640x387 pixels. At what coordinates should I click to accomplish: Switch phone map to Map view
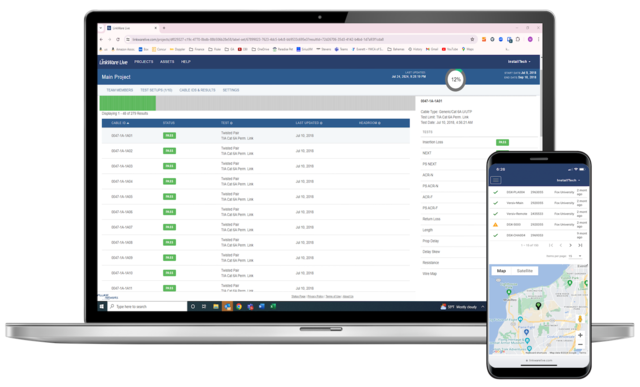(x=501, y=271)
